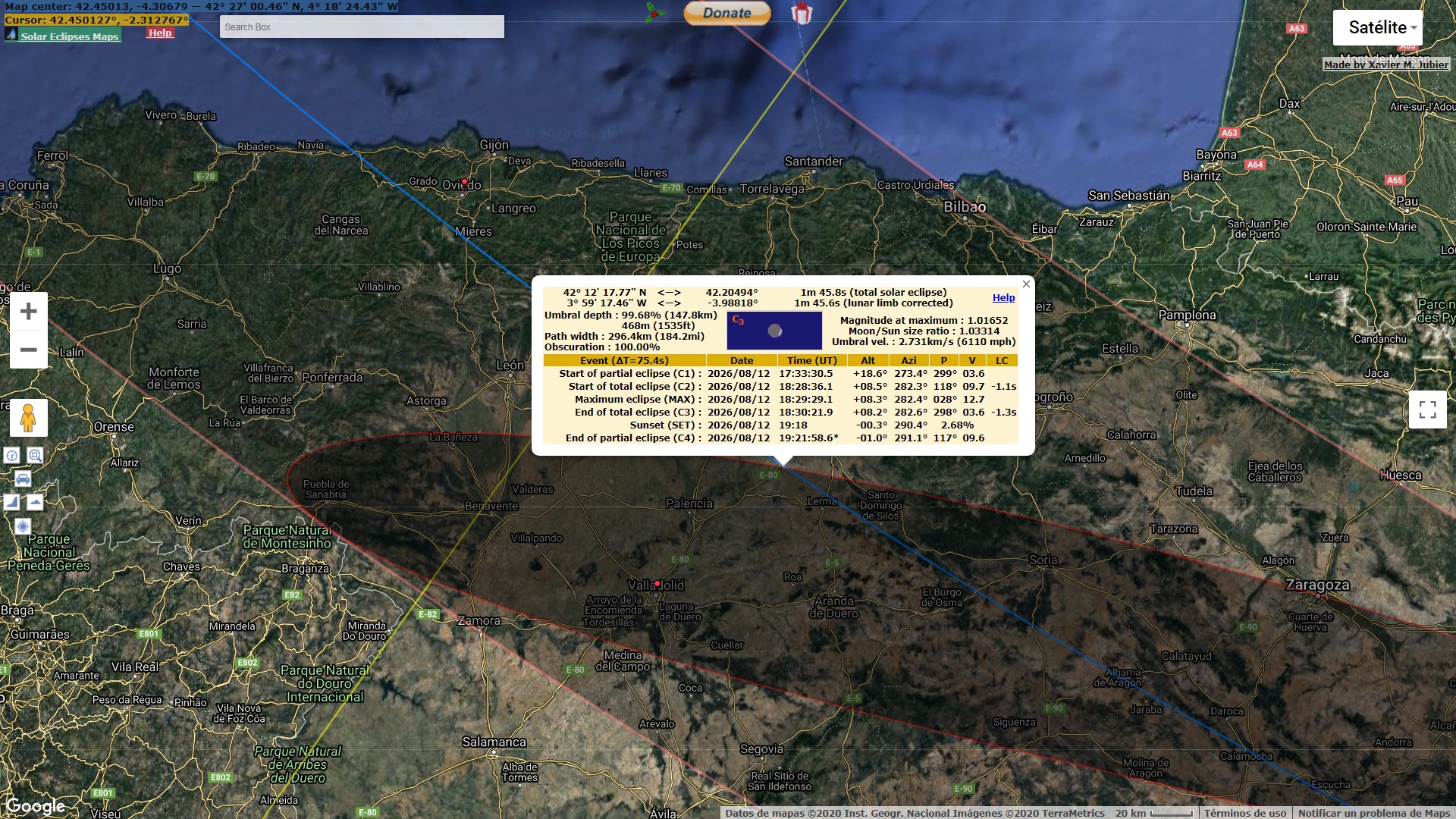Open Made by Xavier M. Jubier link
This screenshot has width=1456, height=819.
tap(1386, 64)
